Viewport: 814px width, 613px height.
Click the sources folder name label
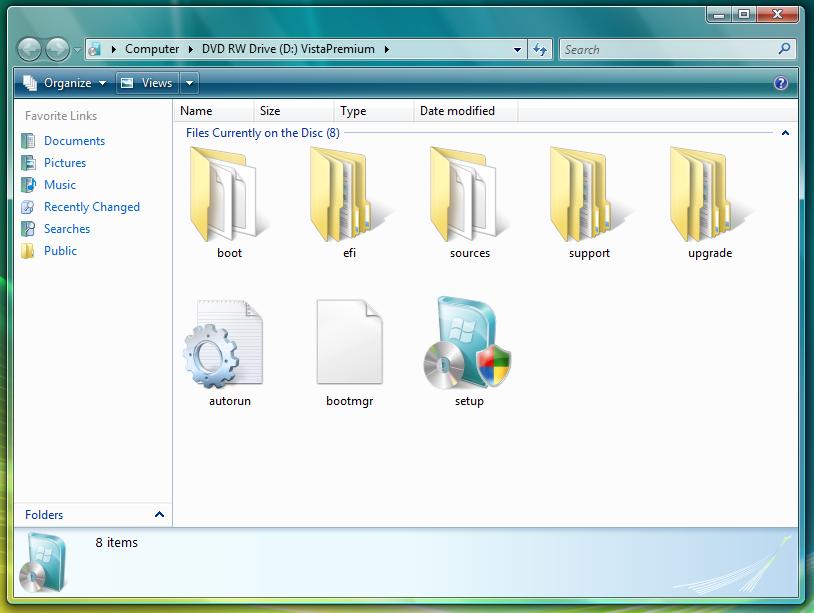470,253
